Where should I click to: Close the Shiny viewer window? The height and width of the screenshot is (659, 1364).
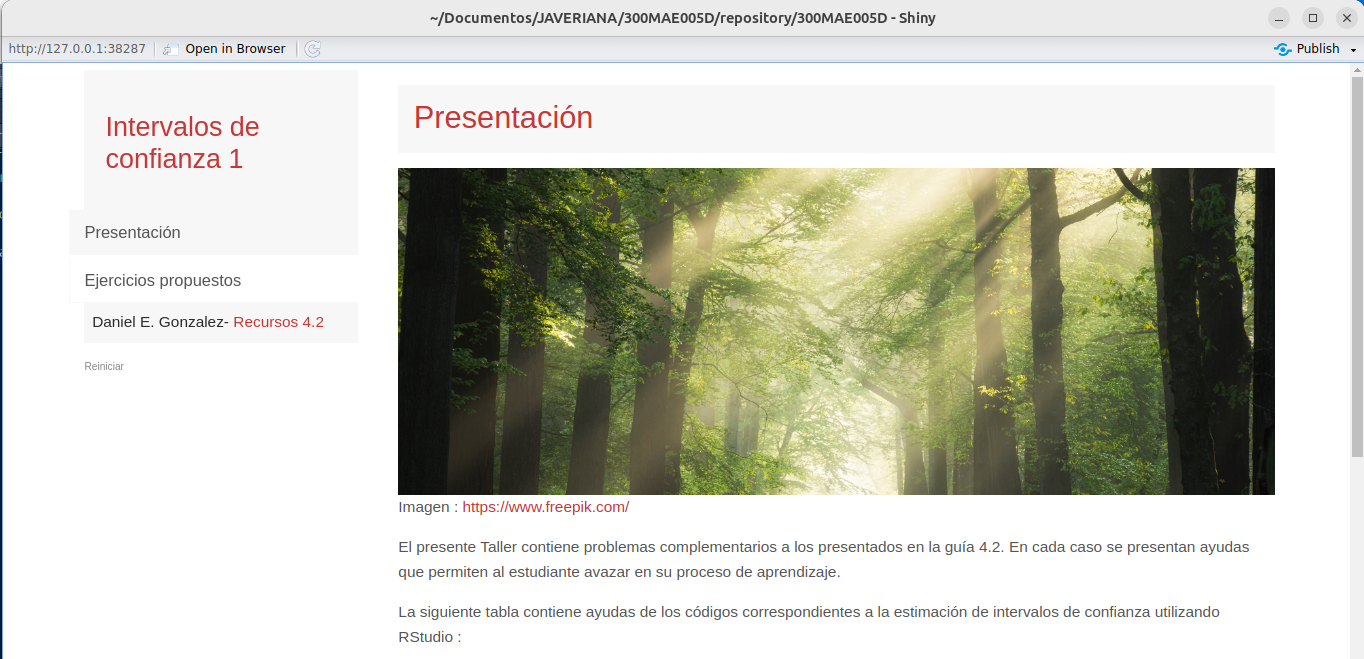(1347, 18)
